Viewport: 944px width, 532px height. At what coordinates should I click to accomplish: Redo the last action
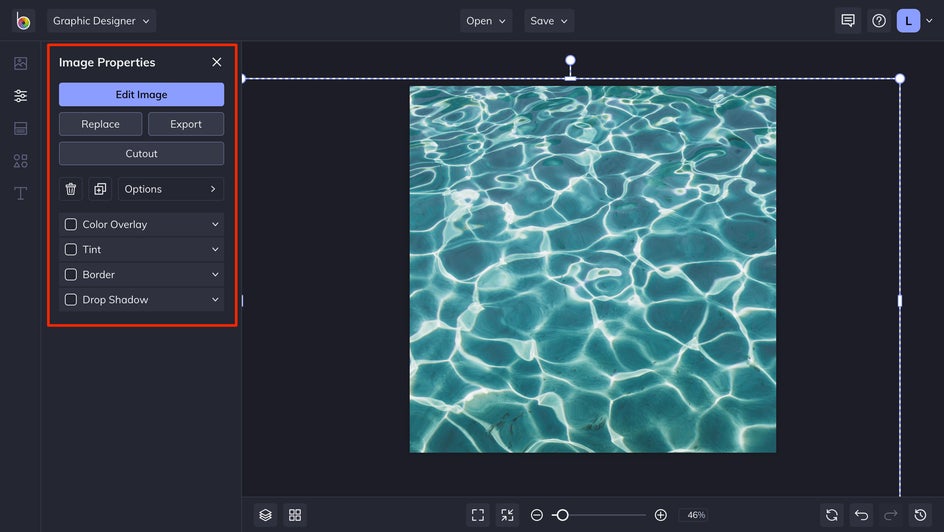coord(890,515)
